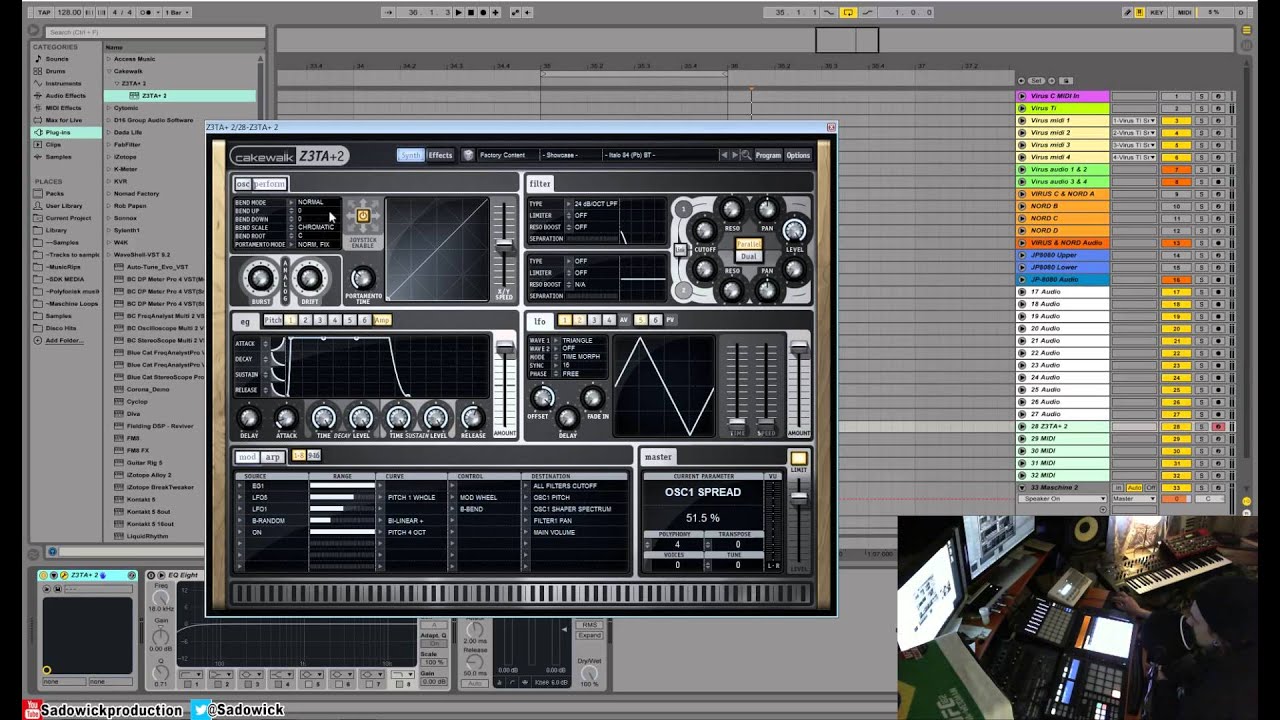The height and width of the screenshot is (720, 1280).
Task: Click the MOD WHEEL control entry
Action: (x=479, y=497)
